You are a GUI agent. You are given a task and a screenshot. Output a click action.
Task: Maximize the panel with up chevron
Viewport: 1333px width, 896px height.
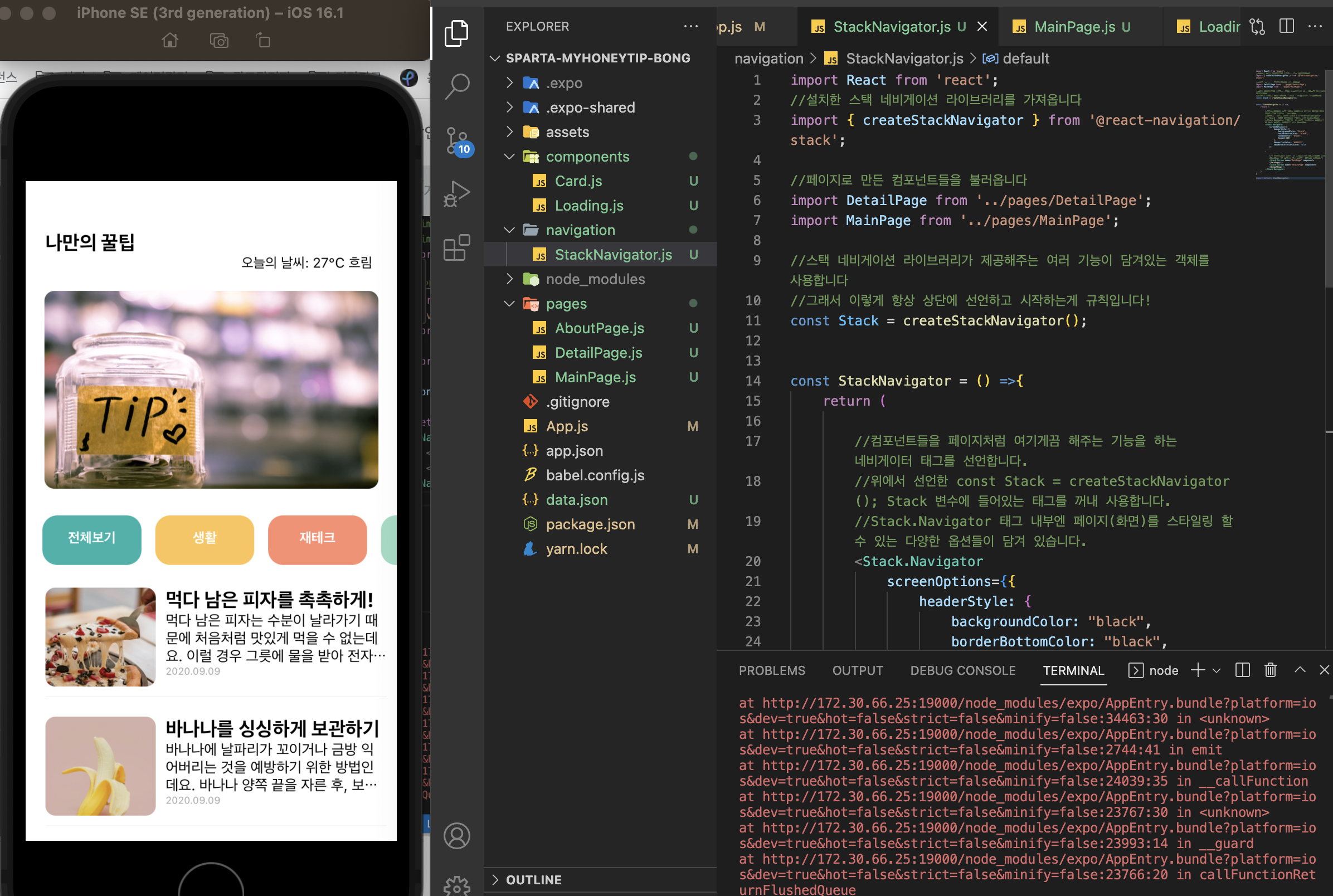point(1300,670)
